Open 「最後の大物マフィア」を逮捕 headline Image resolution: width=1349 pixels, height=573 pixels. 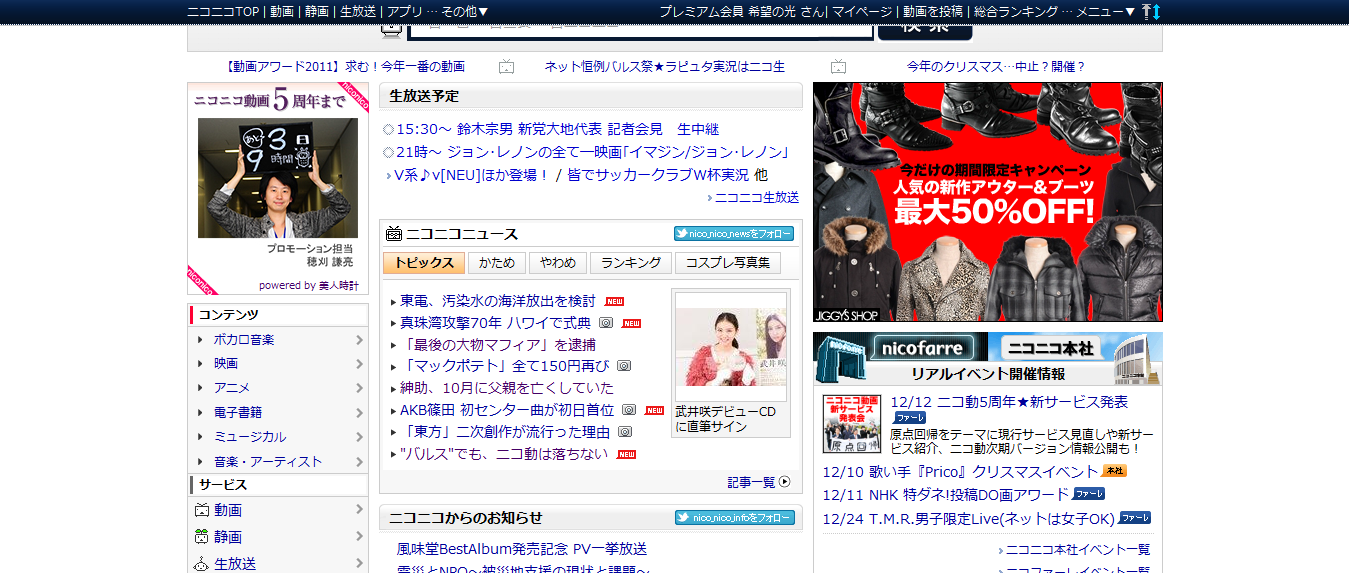[498, 345]
